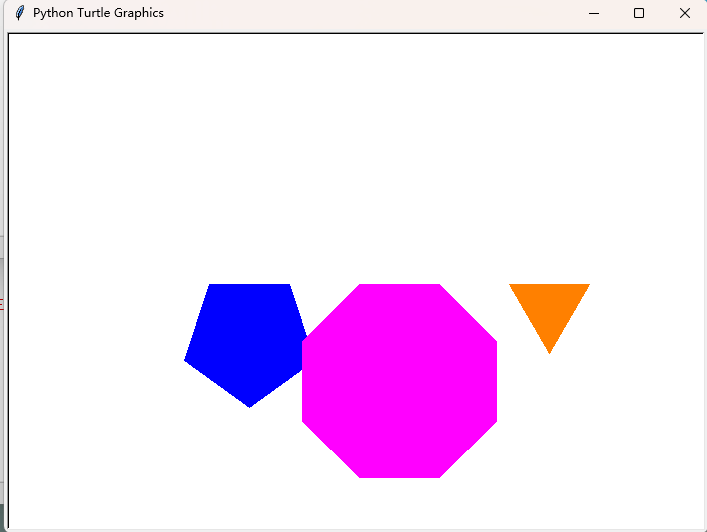Maximize the Python Turtle Graphics window
The image size is (707, 532).
coord(639,13)
